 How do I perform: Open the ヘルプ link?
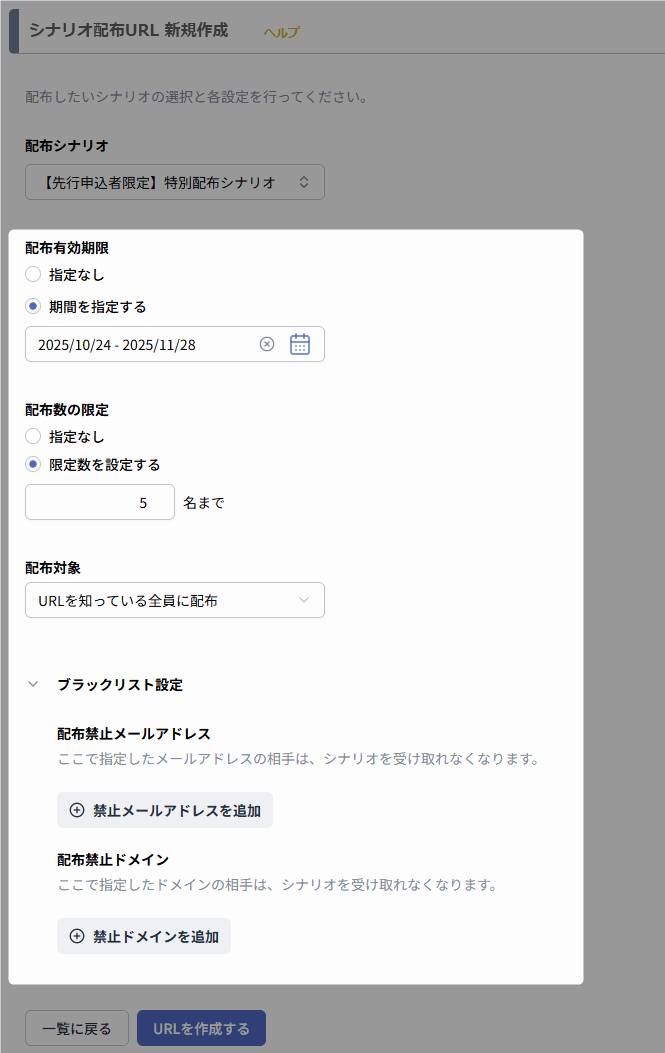281,32
